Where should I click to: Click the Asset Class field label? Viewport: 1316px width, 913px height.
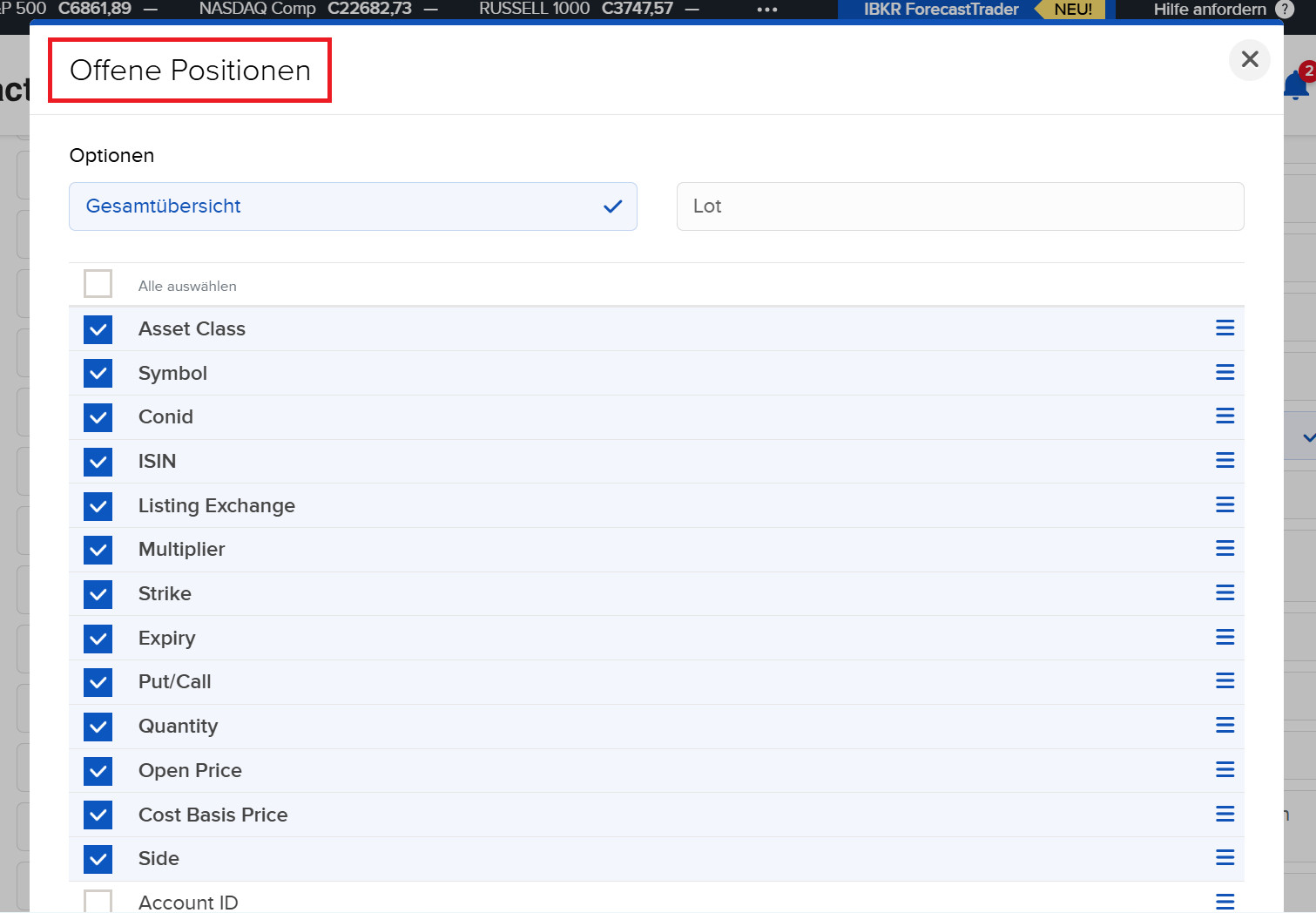tap(192, 328)
